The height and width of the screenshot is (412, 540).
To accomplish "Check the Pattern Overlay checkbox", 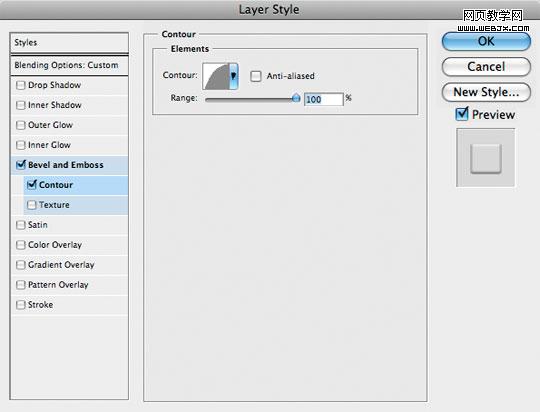I will [x=21, y=285].
